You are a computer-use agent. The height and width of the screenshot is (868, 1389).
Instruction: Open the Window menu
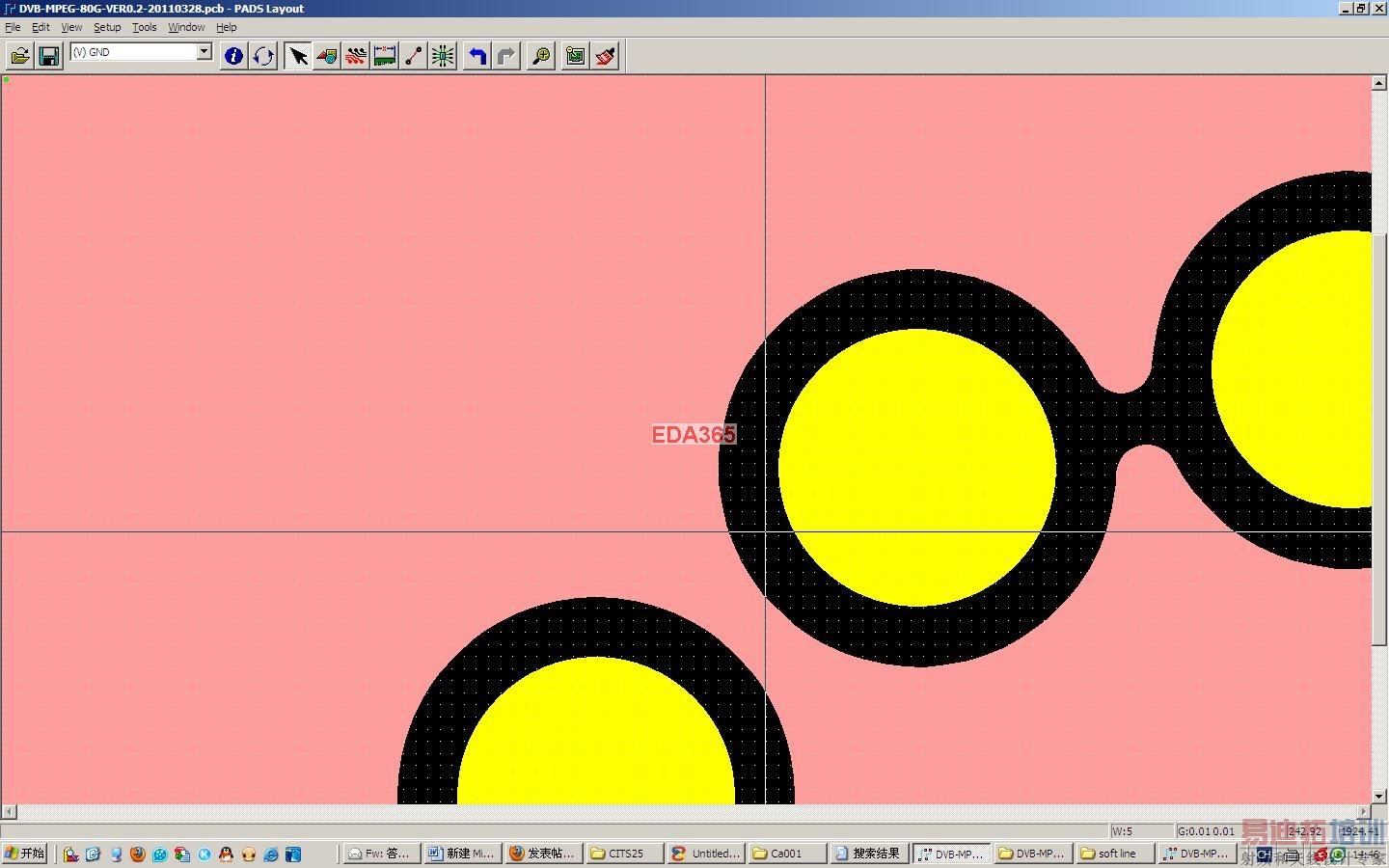(x=186, y=27)
